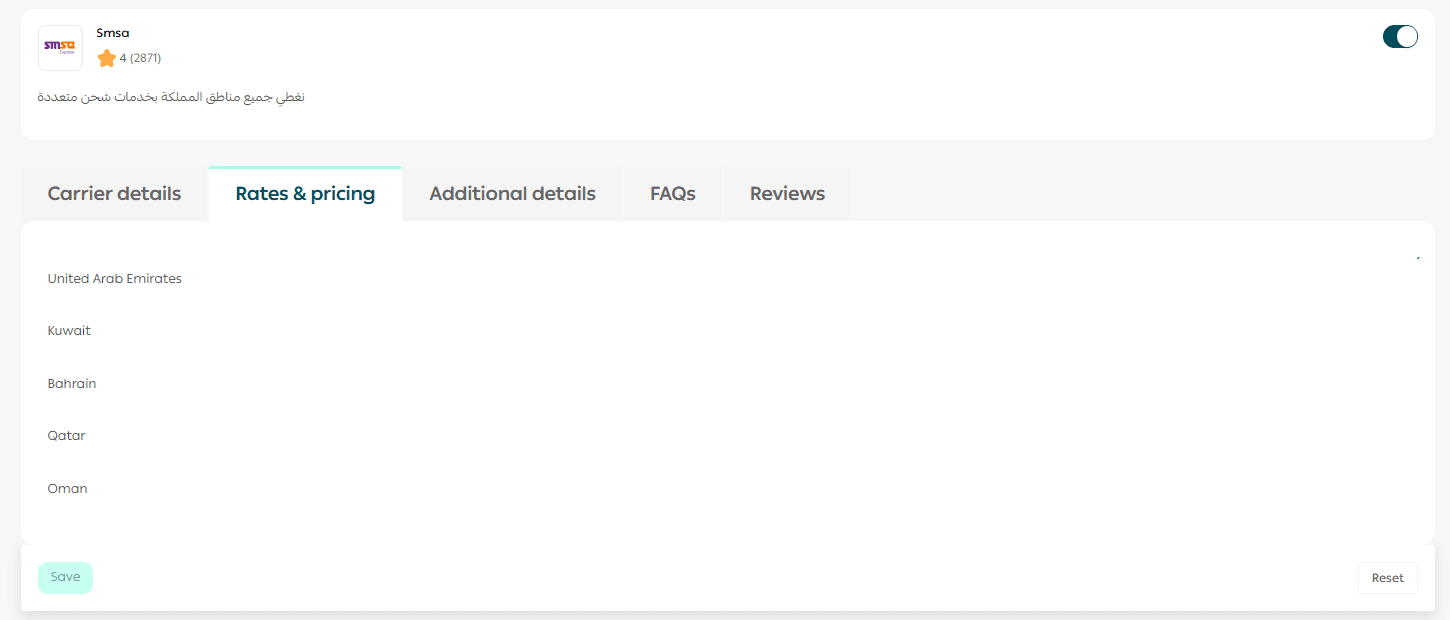Open the Oman pricing row

(68, 489)
